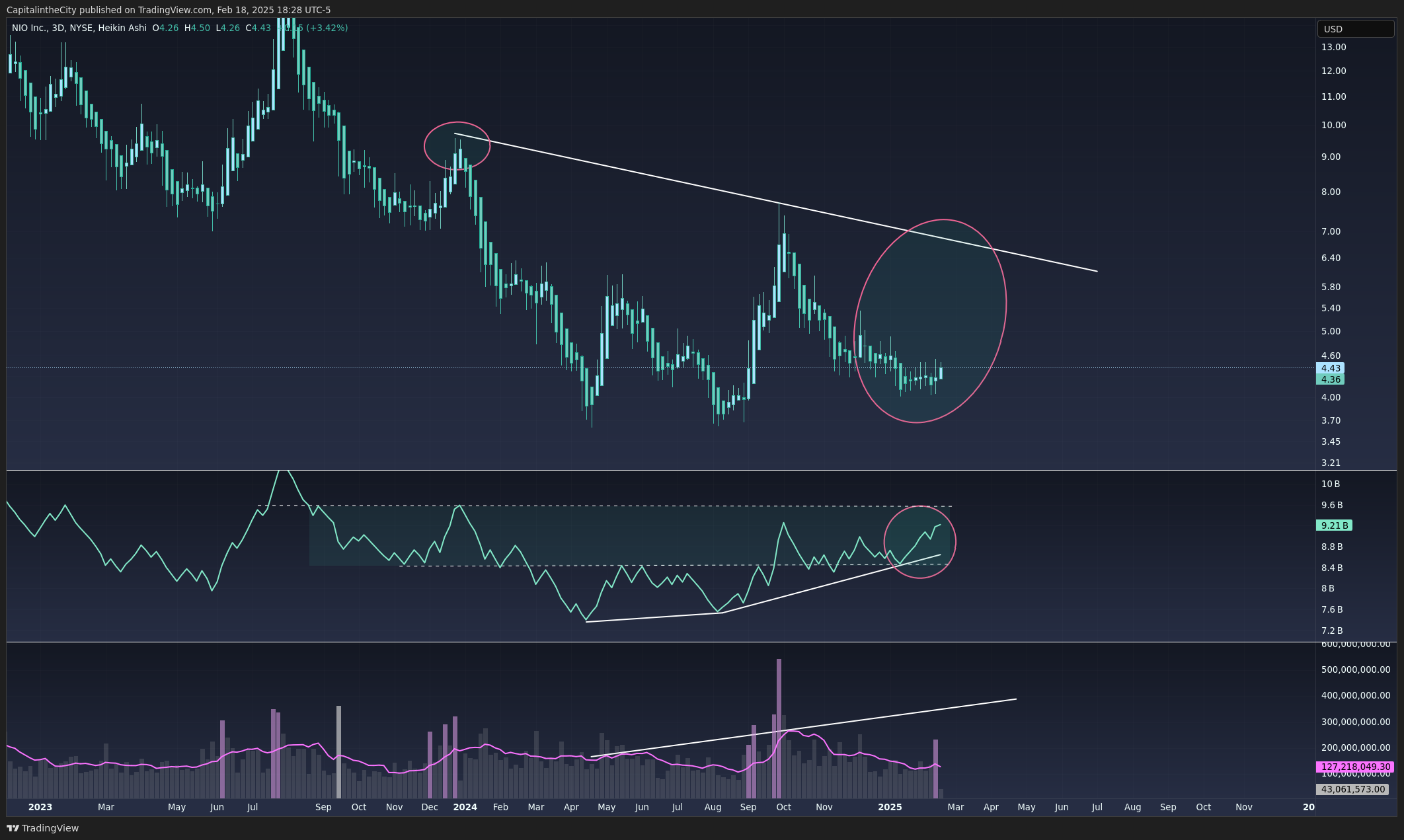Select the low value L4.26
This screenshot has height=840, width=1404.
click(228, 28)
